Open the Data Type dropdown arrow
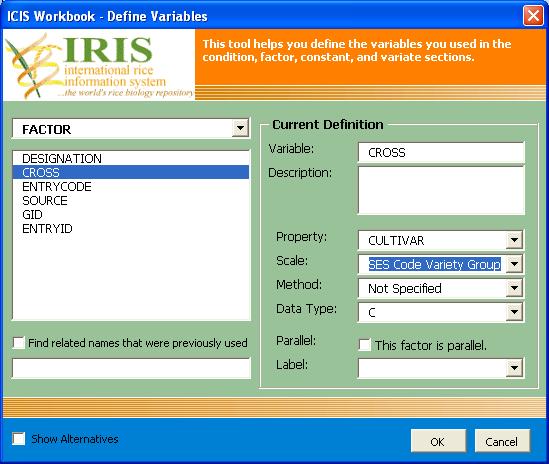Screen dimensions: 549x464 (x=514, y=312)
